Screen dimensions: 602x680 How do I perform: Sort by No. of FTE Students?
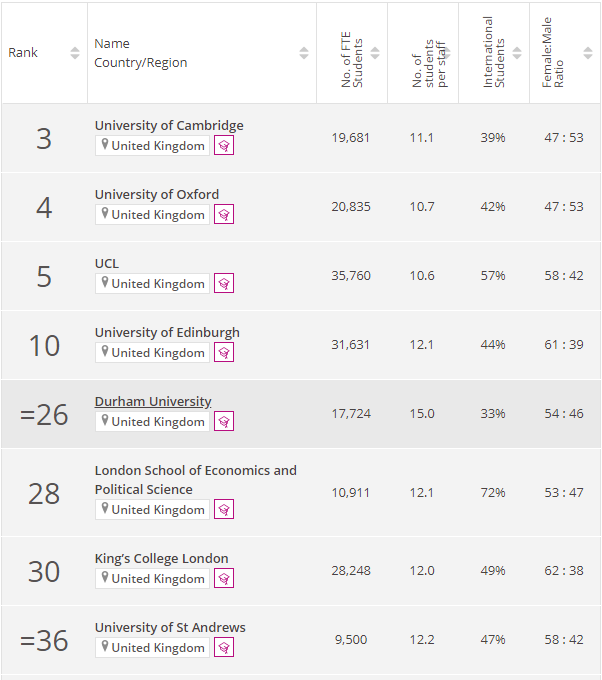pyautogui.click(x=375, y=53)
